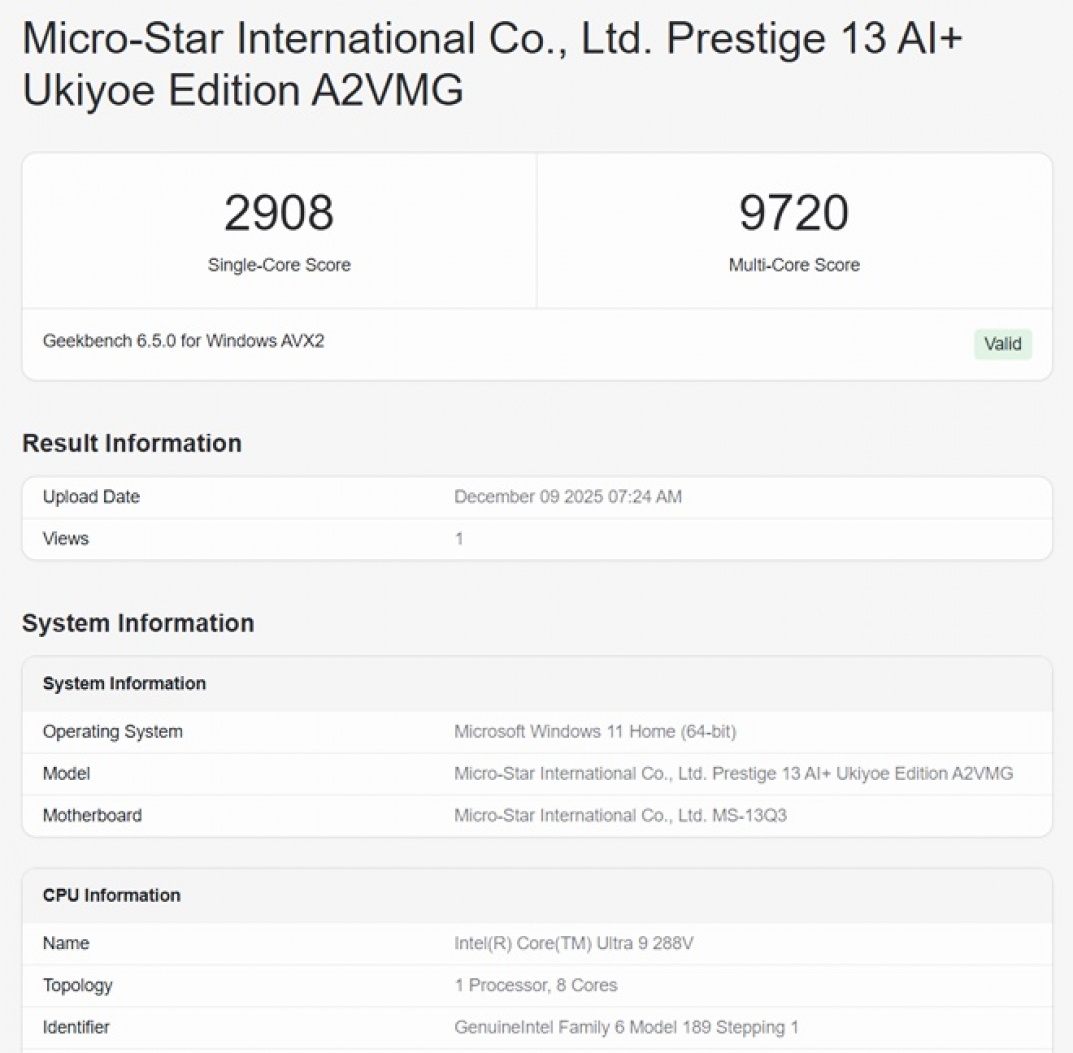
Task: Click the GenuineIntel Family 6 identifier value
Action: [626, 1028]
